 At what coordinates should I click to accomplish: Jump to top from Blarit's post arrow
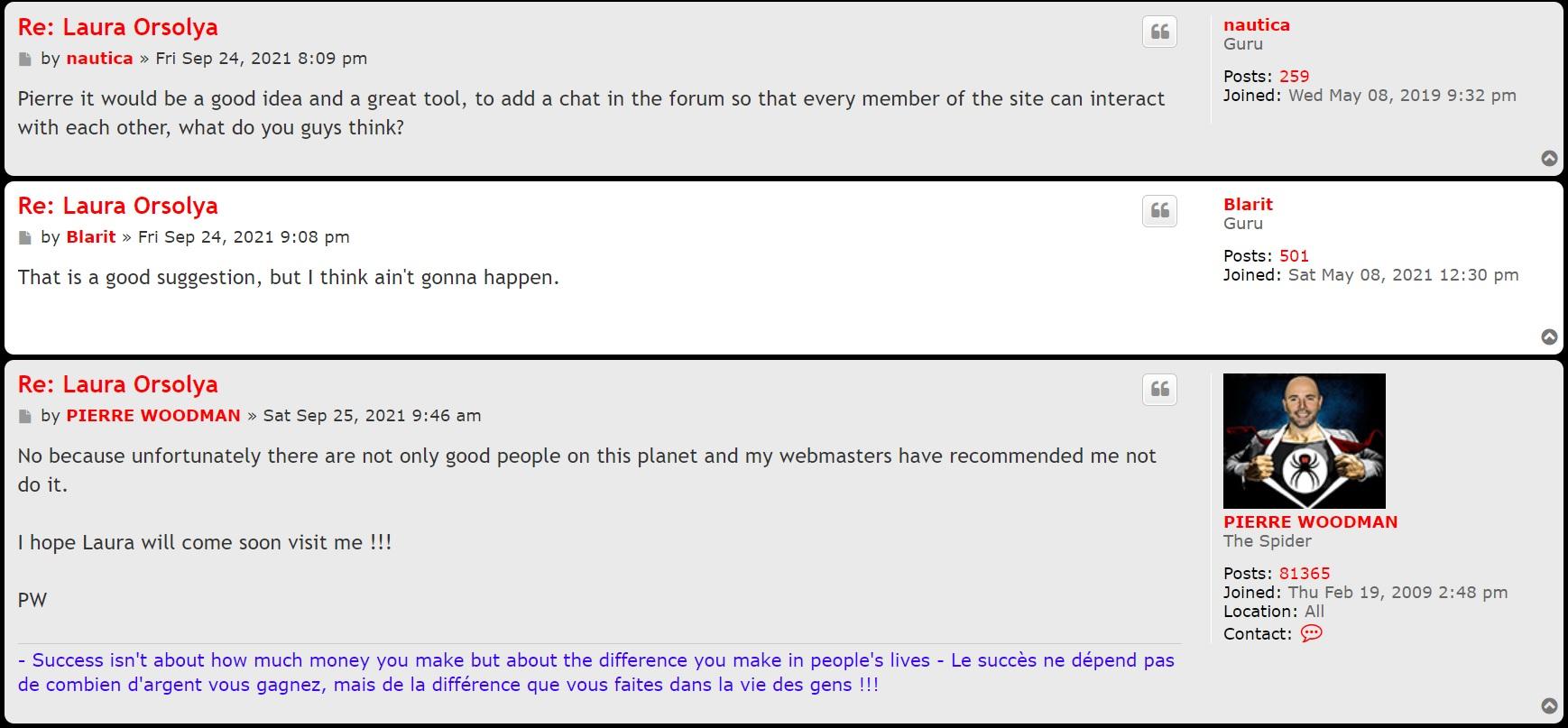tap(1549, 337)
